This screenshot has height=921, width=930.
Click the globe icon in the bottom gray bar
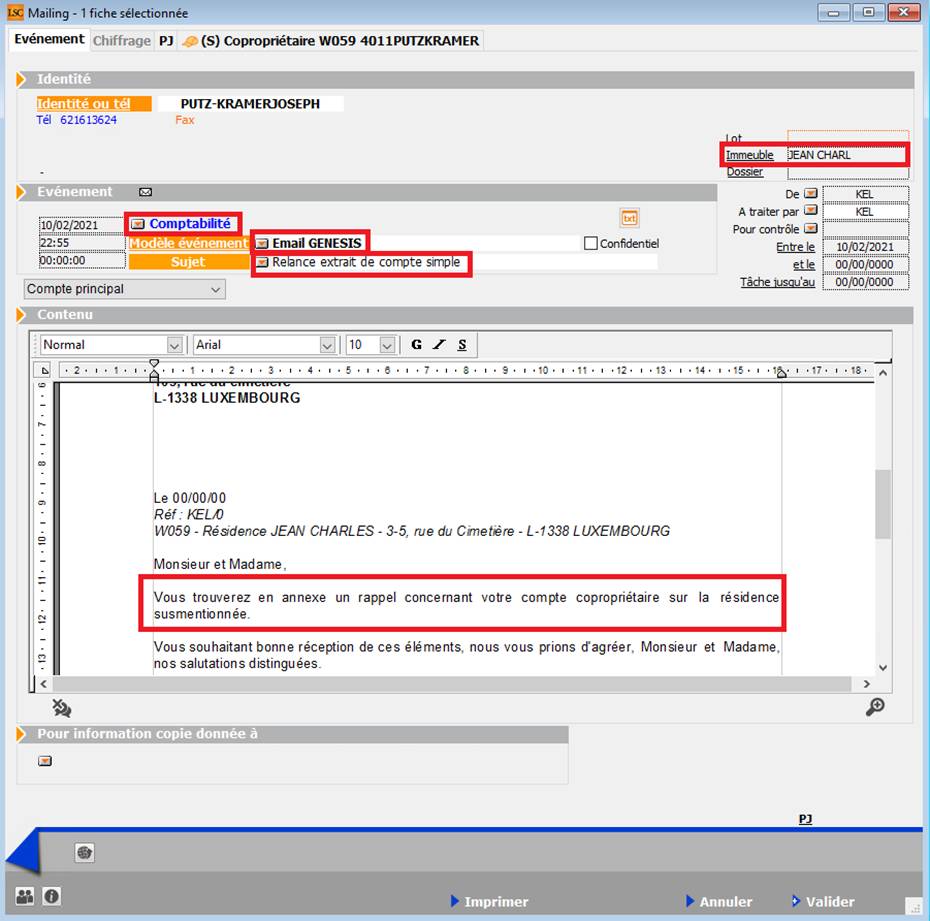(x=85, y=853)
